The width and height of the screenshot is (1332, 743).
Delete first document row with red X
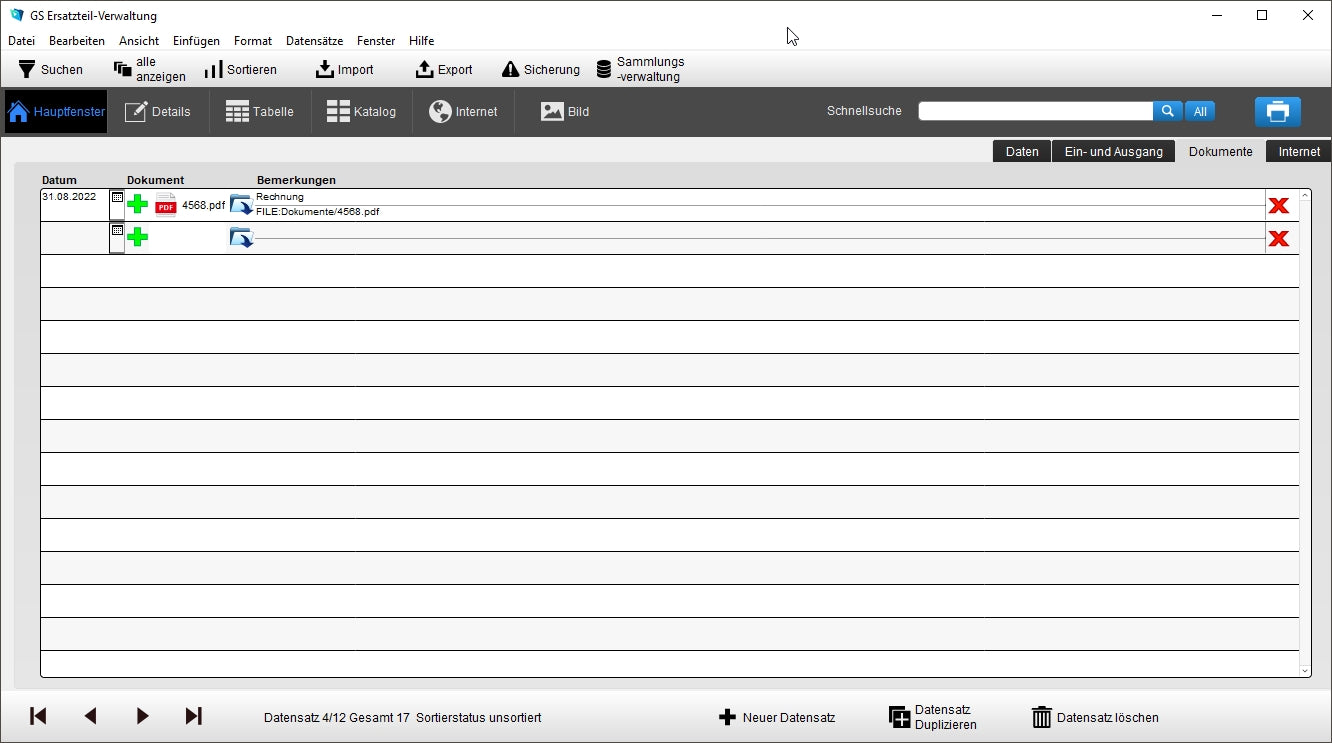pyautogui.click(x=1278, y=206)
